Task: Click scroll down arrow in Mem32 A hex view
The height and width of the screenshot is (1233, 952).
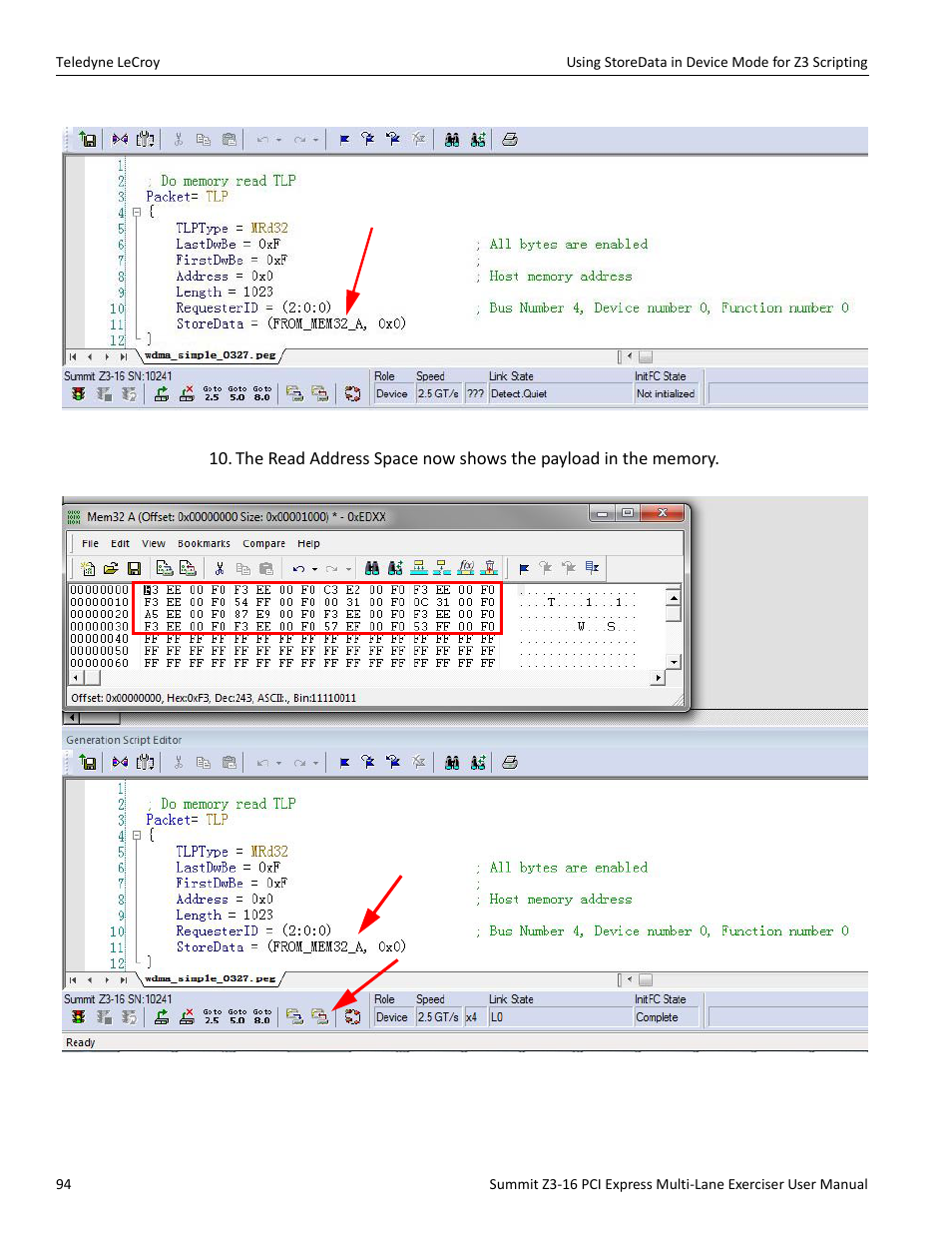Action: (674, 662)
